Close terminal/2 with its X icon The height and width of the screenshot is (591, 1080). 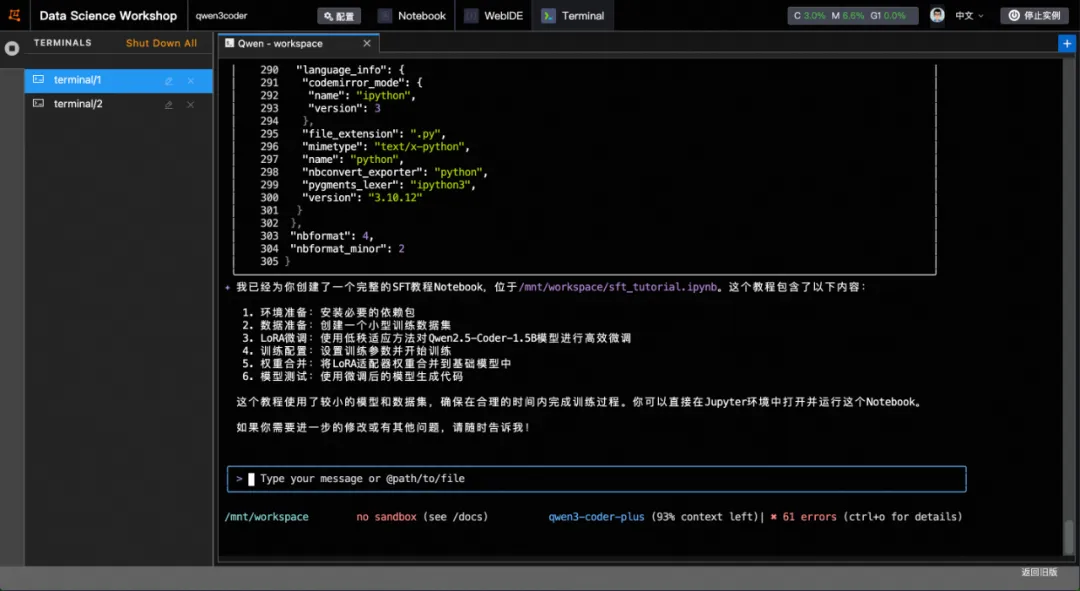(191, 105)
